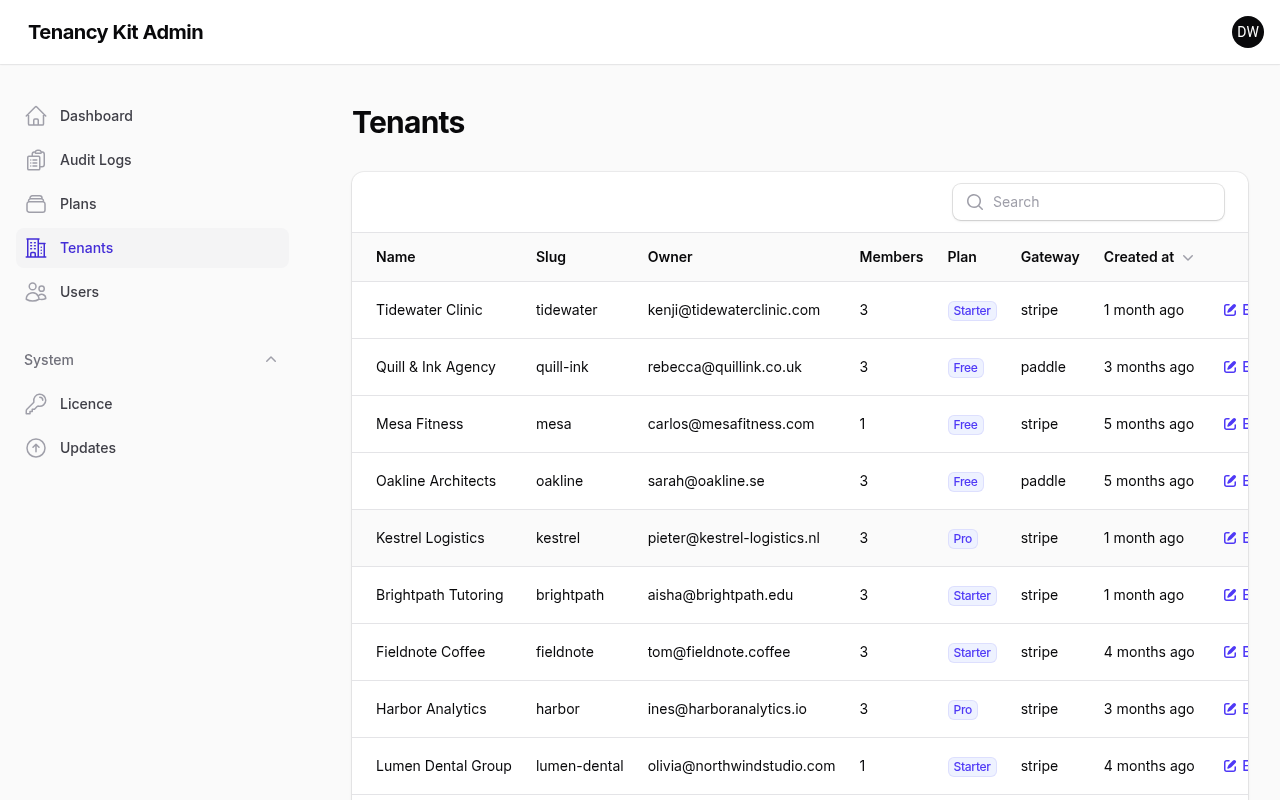Viewport: 1280px width, 800px height.
Task: Click the Name column header
Action: tap(395, 257)
